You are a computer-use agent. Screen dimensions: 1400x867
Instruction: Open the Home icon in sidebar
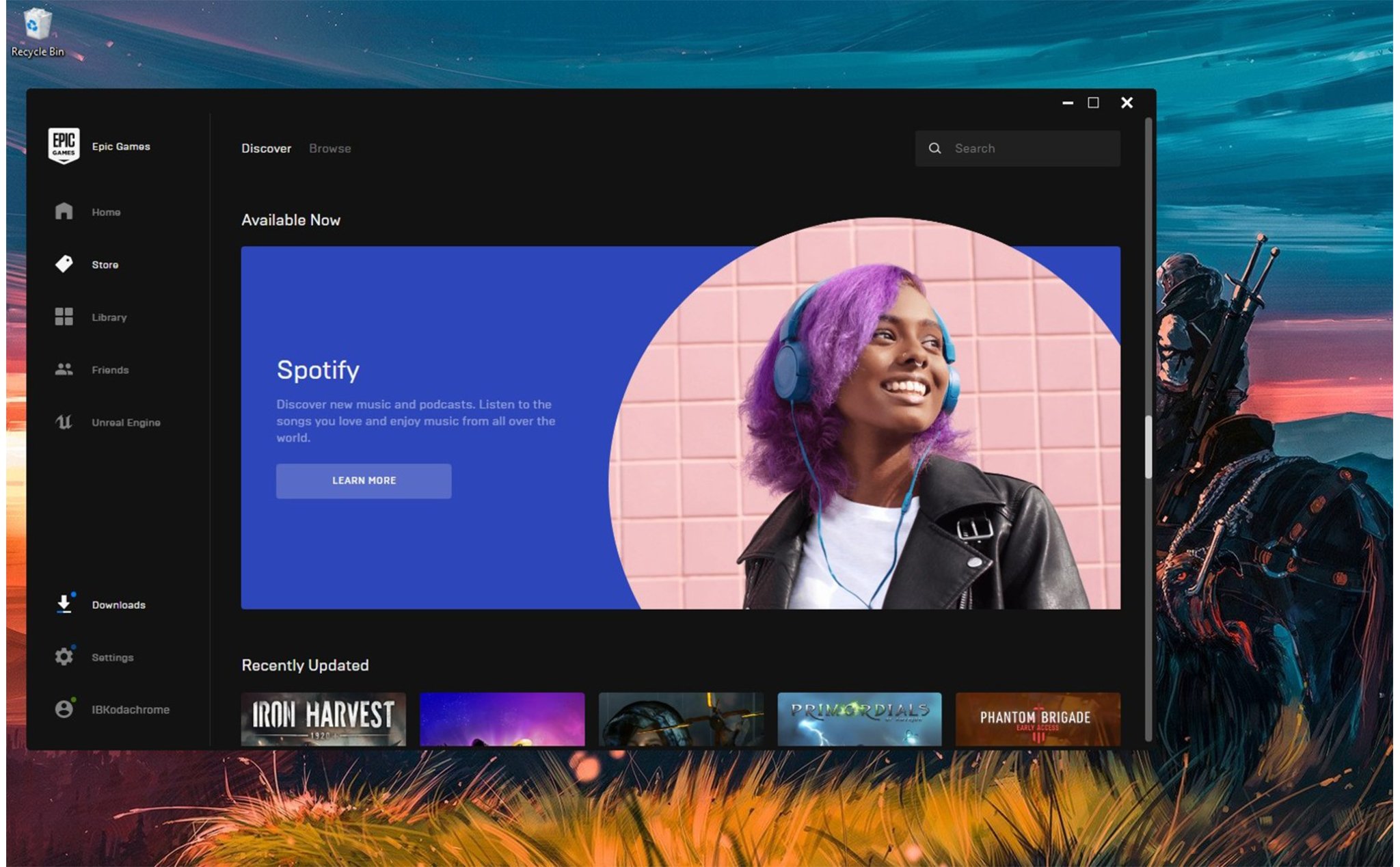64,211
